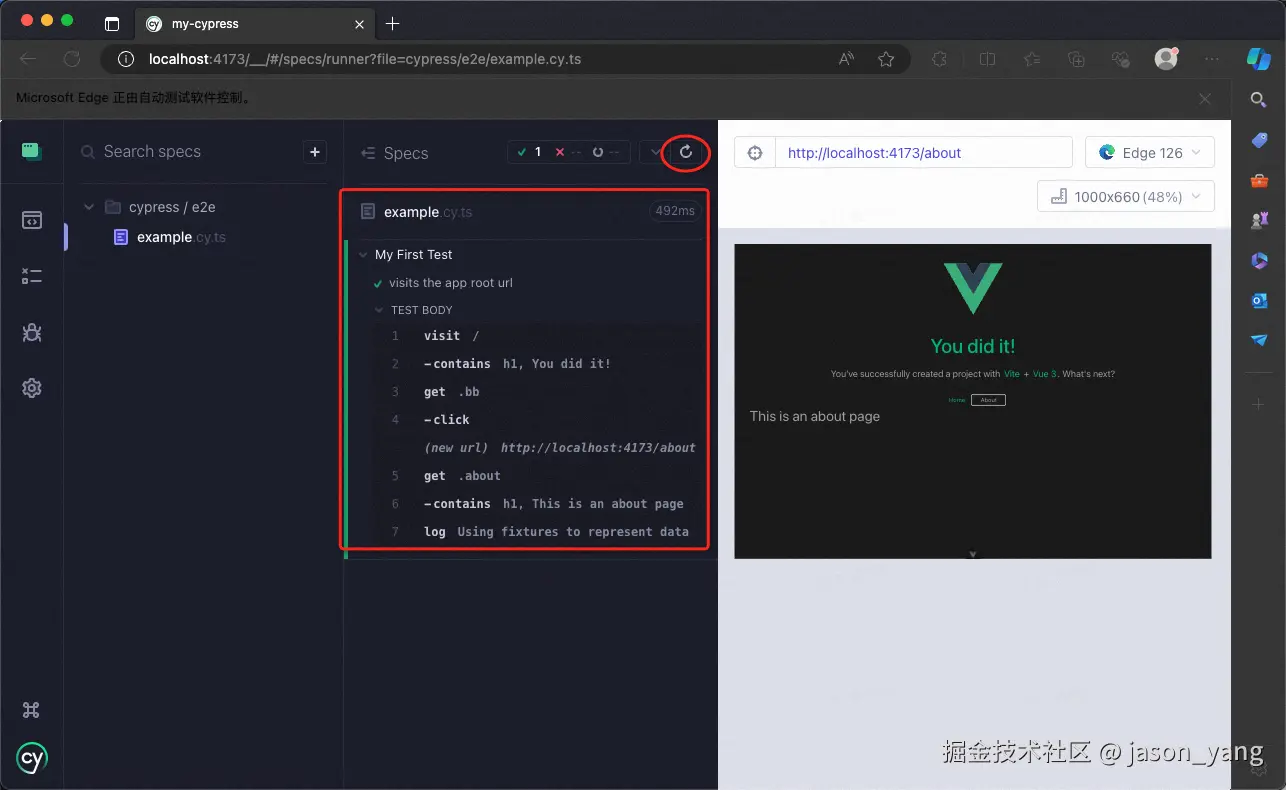Show keyboard shortcuts via command icon
This screenshot has width=1286, height=790.
coord(31,710)
